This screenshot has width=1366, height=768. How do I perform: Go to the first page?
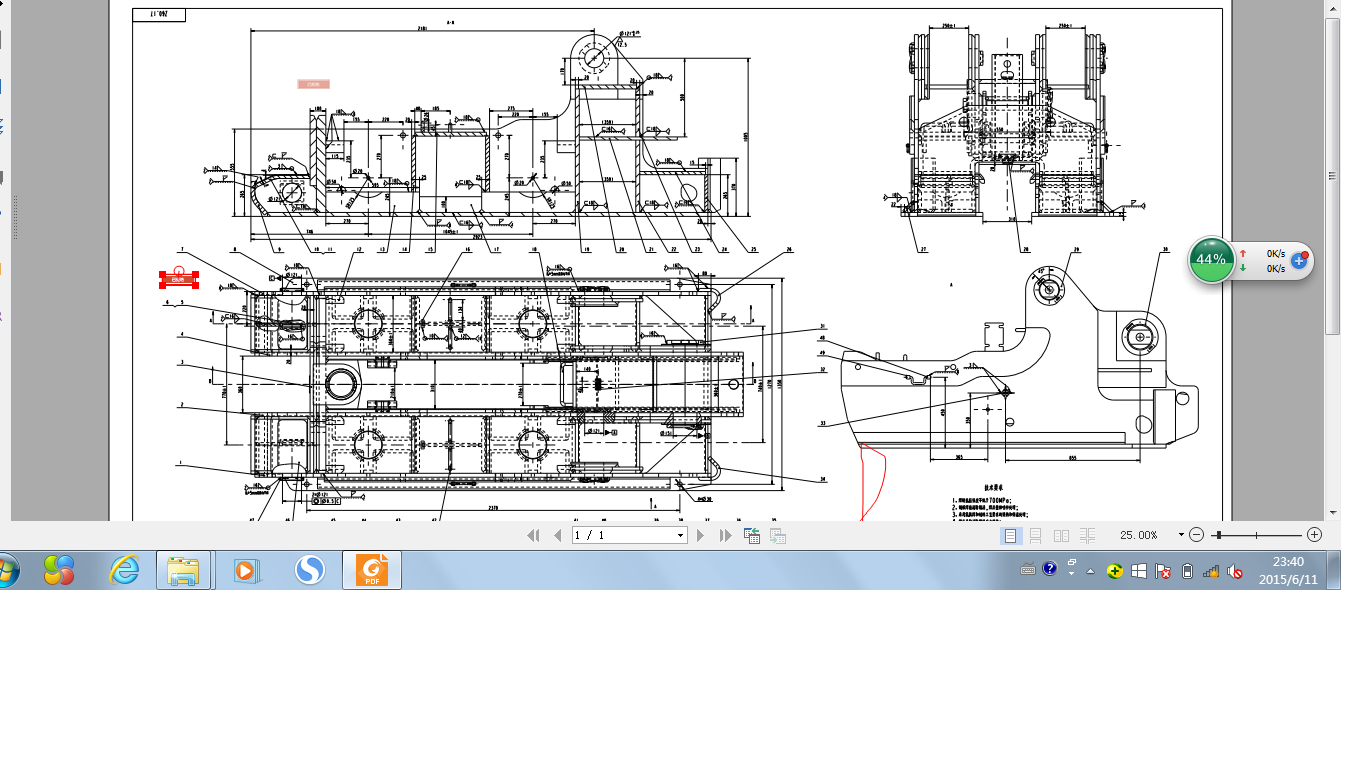534,536
